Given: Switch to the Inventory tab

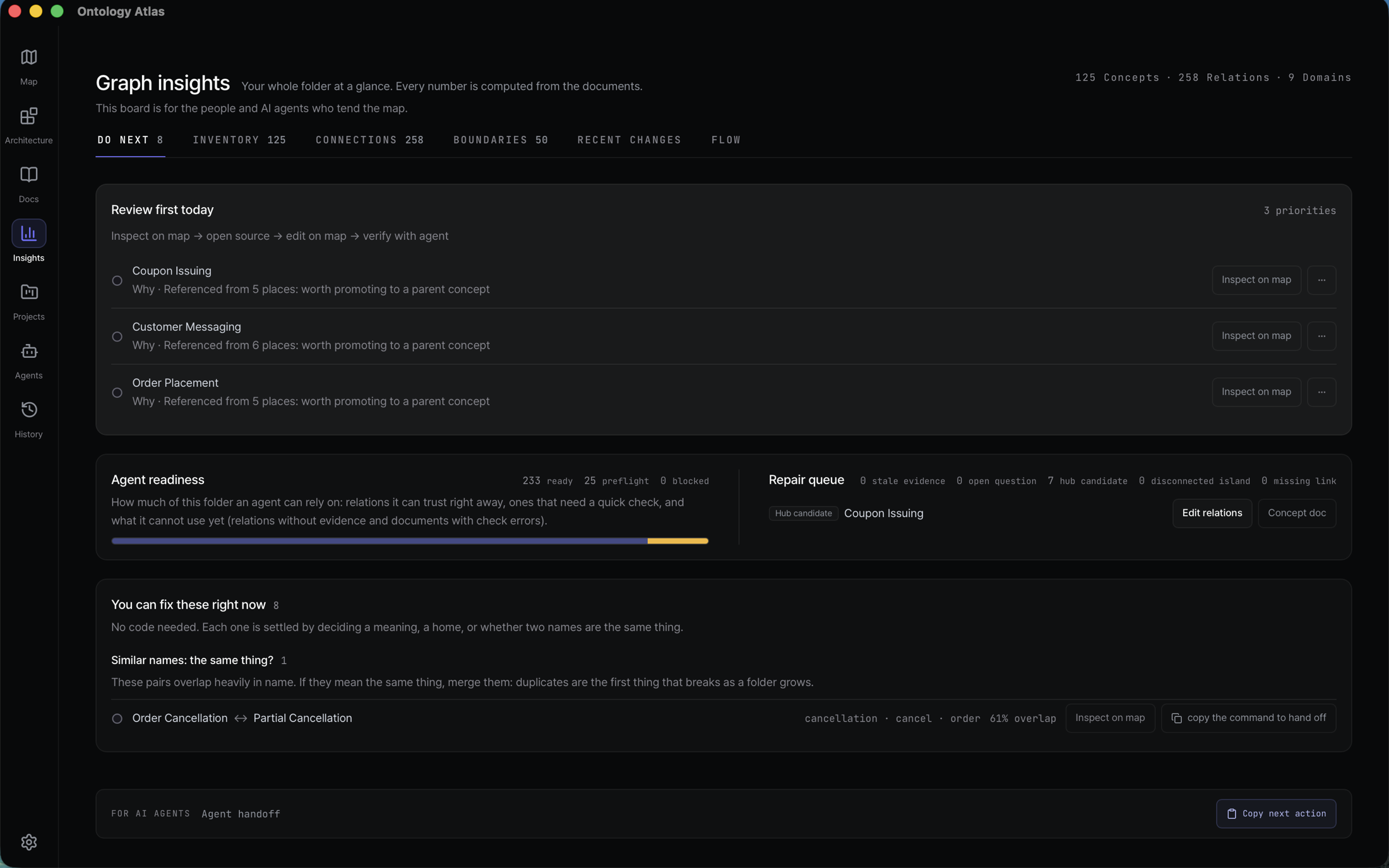Looking at the screenshot, I should 239,140.
